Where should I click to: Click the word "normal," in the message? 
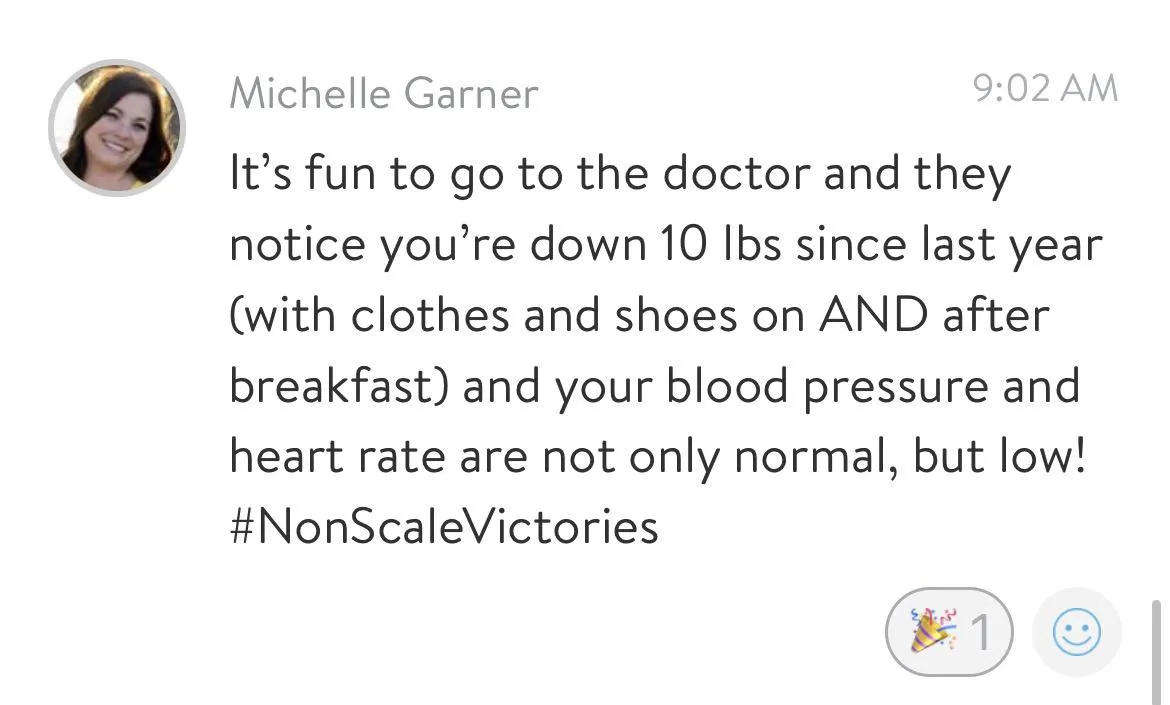pos(816,457)
